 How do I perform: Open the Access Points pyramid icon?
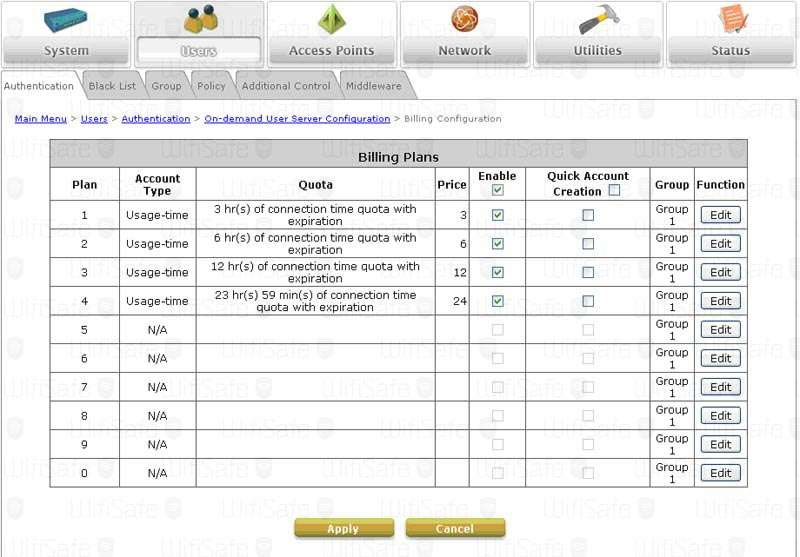click(x=332, y=19)
